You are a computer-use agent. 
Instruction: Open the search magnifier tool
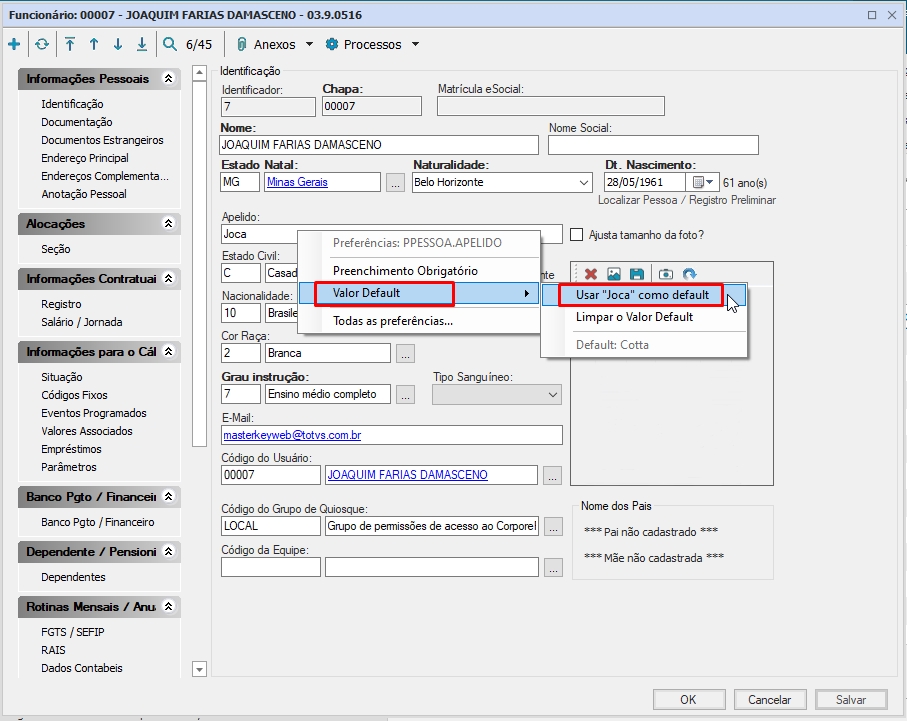[x=169, y=44]
